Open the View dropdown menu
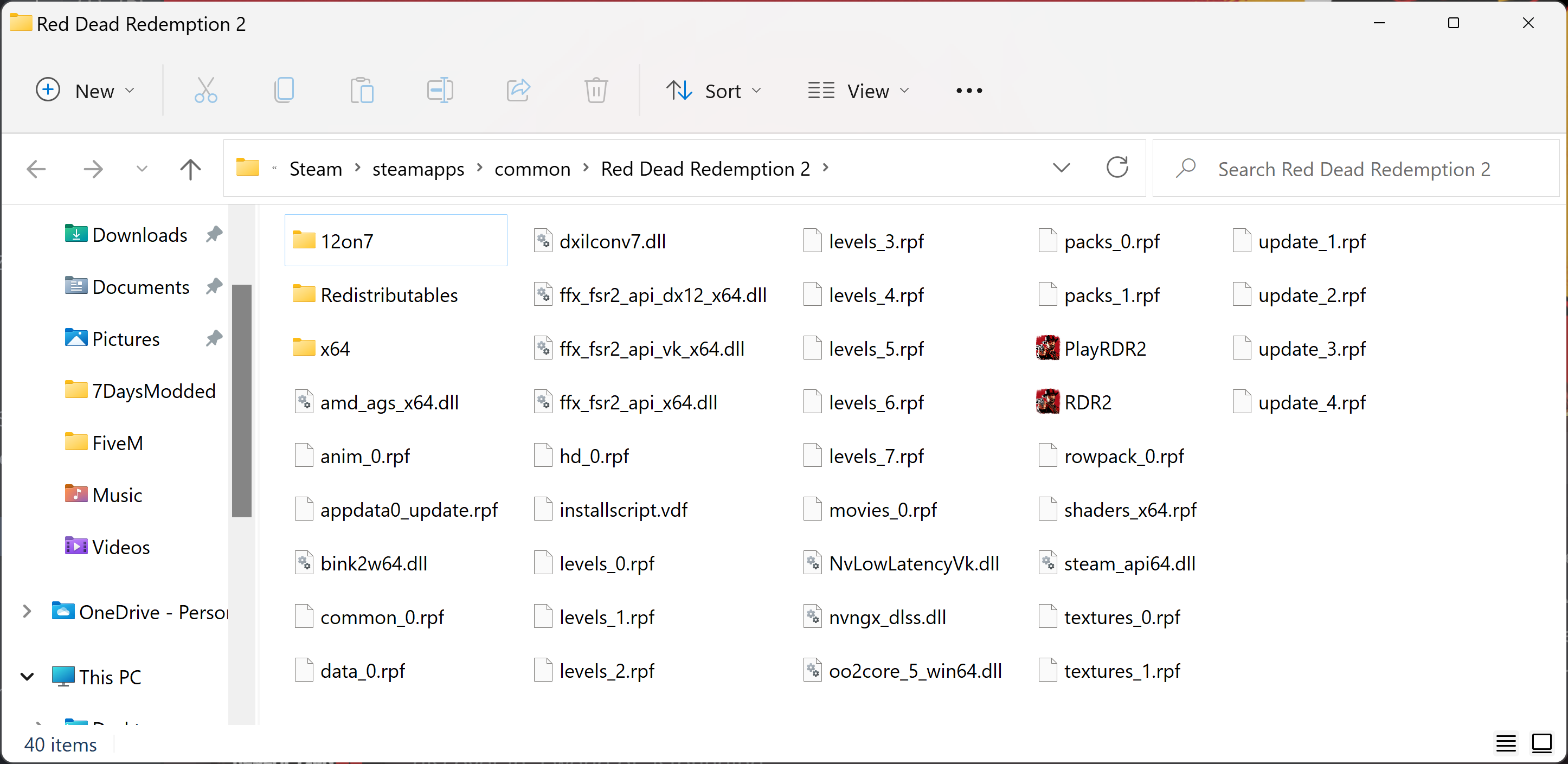Viewport: 1568px width, 764px height. pyautogui.click(x=858, y=91)
